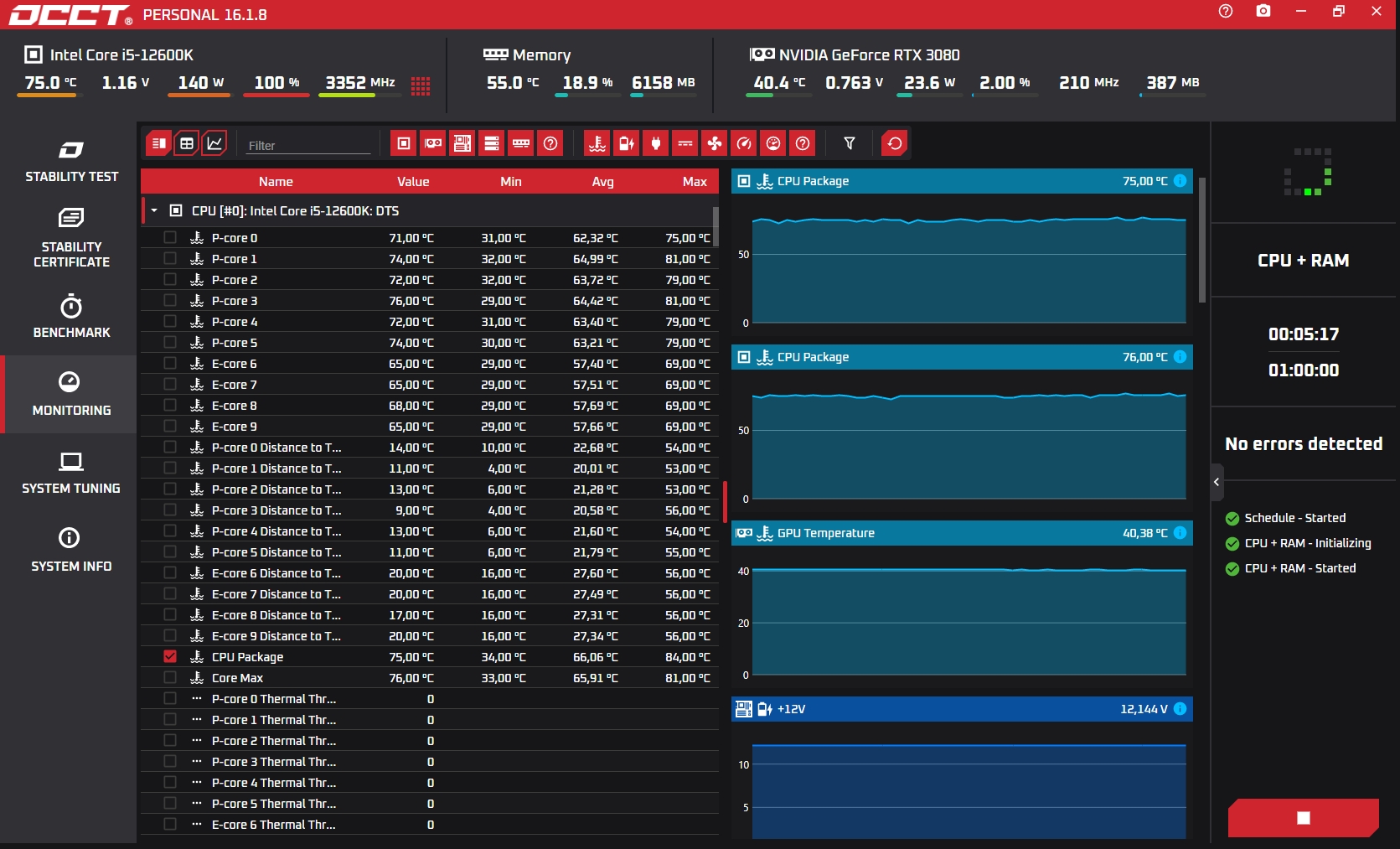Open the System Info section

click(x=71, y=551)
